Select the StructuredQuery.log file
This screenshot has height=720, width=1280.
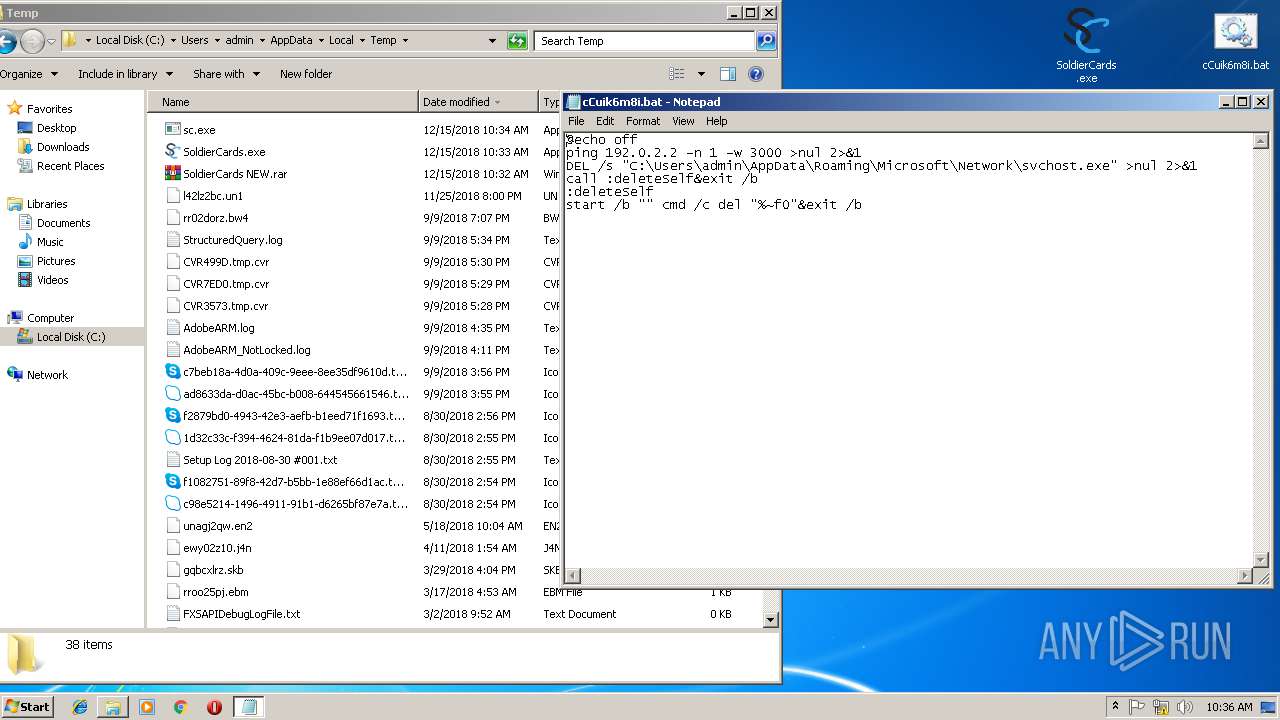tap(232, 240)
